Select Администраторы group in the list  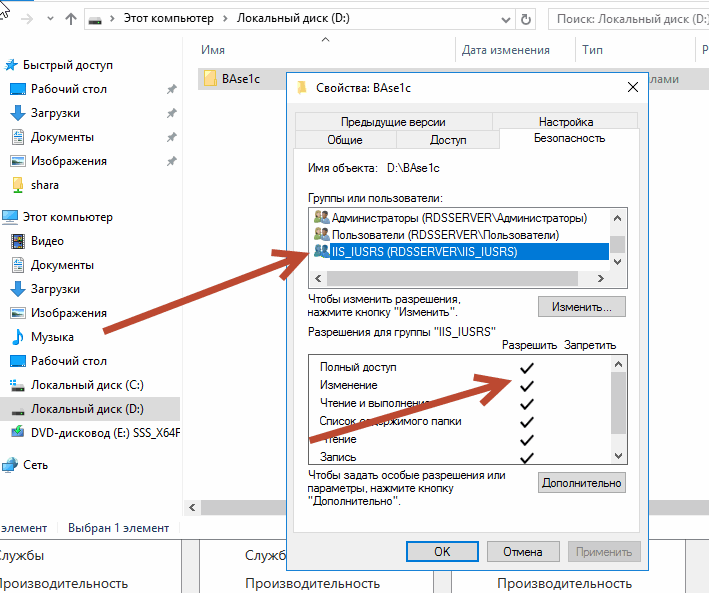tap(459, 217)
